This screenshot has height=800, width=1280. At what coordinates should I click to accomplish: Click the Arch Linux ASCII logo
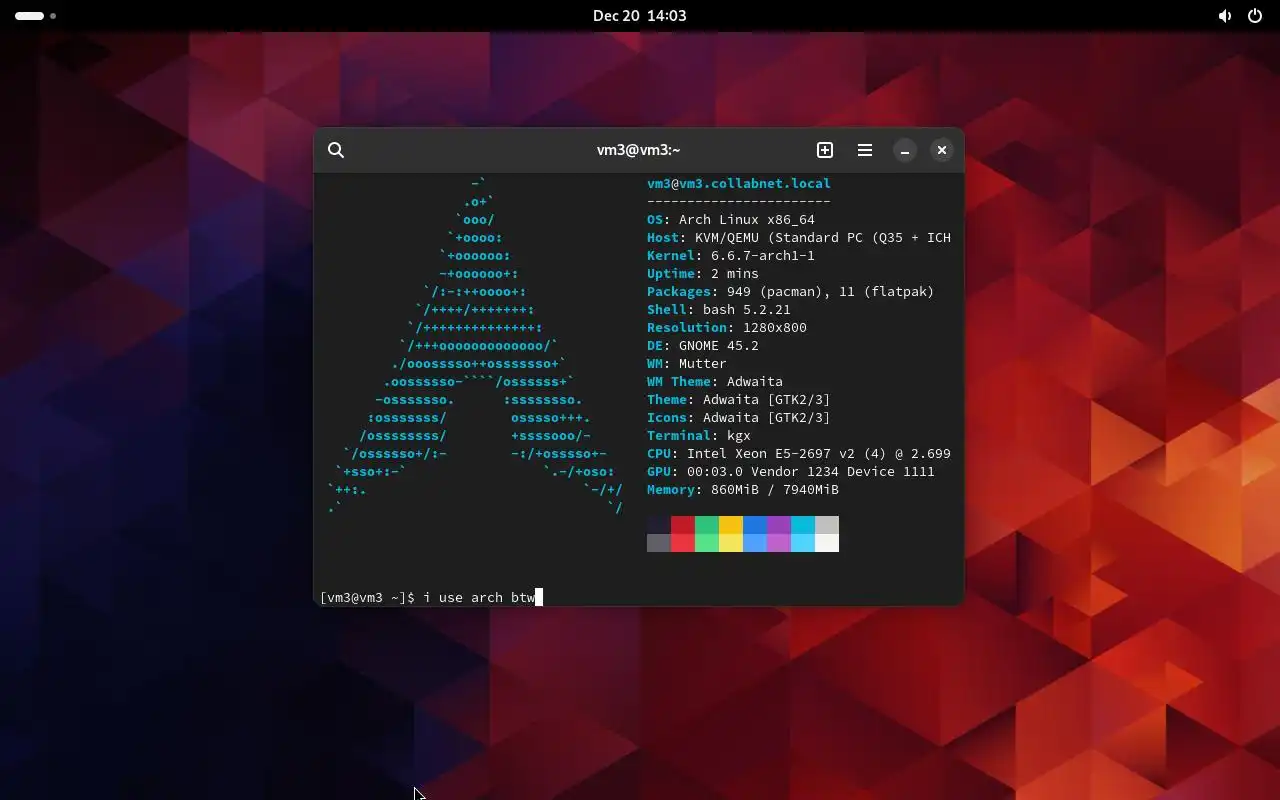(475, 346)
